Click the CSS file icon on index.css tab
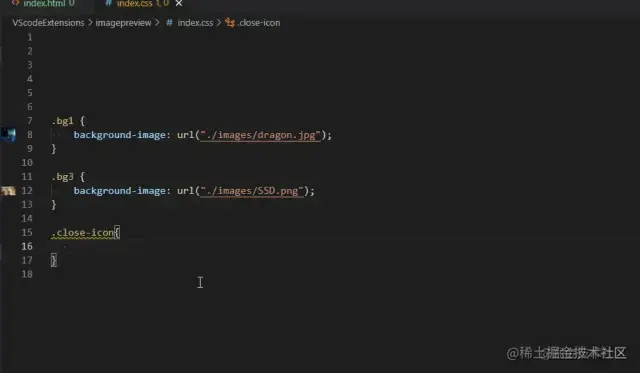Viewport: 640px width, 373px height. click(109, 3)
